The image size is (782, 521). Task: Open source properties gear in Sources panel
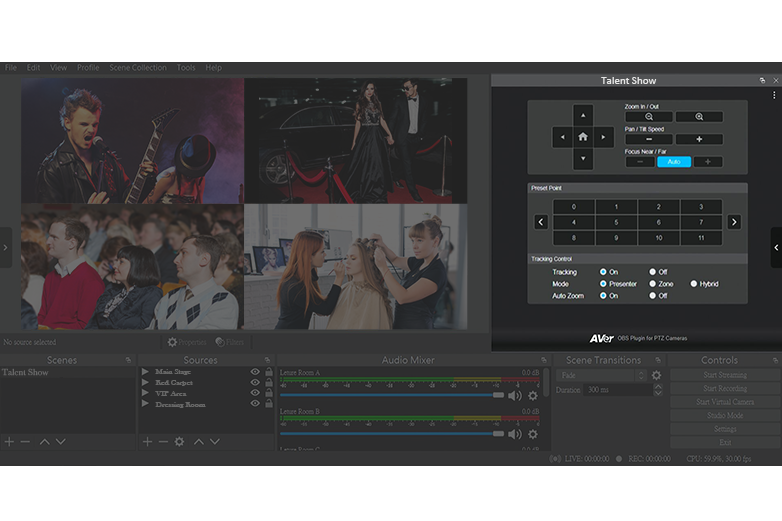[x=179, y=441]
